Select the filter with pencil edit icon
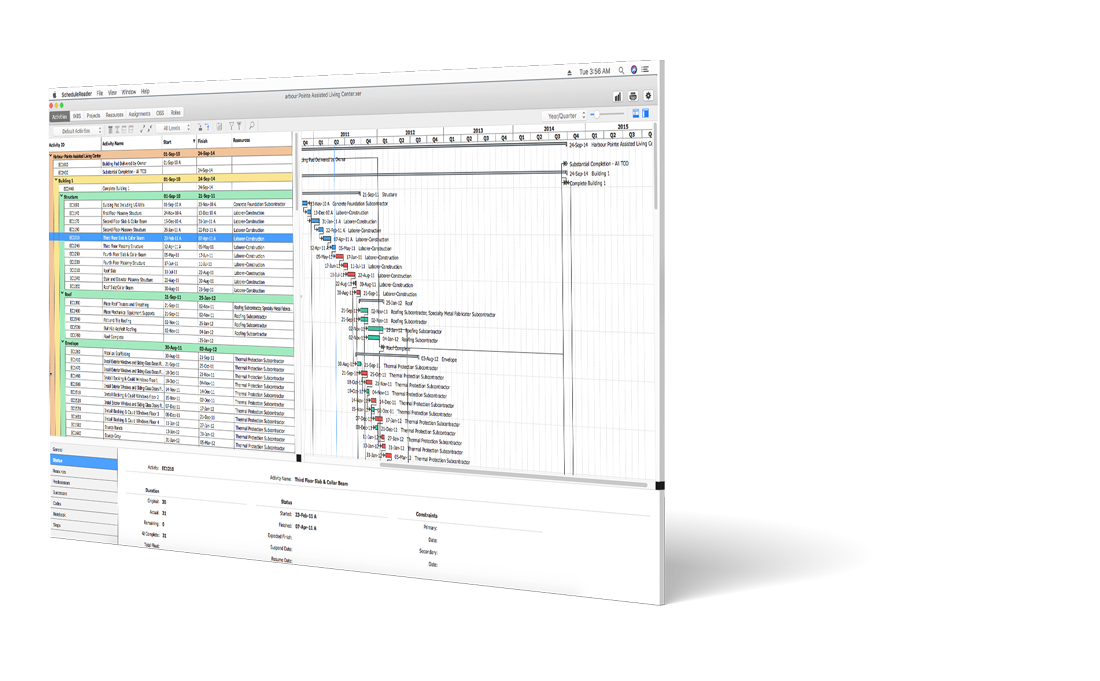The width and height of the screenshot is (1100, 681). [x=240, y=127]
